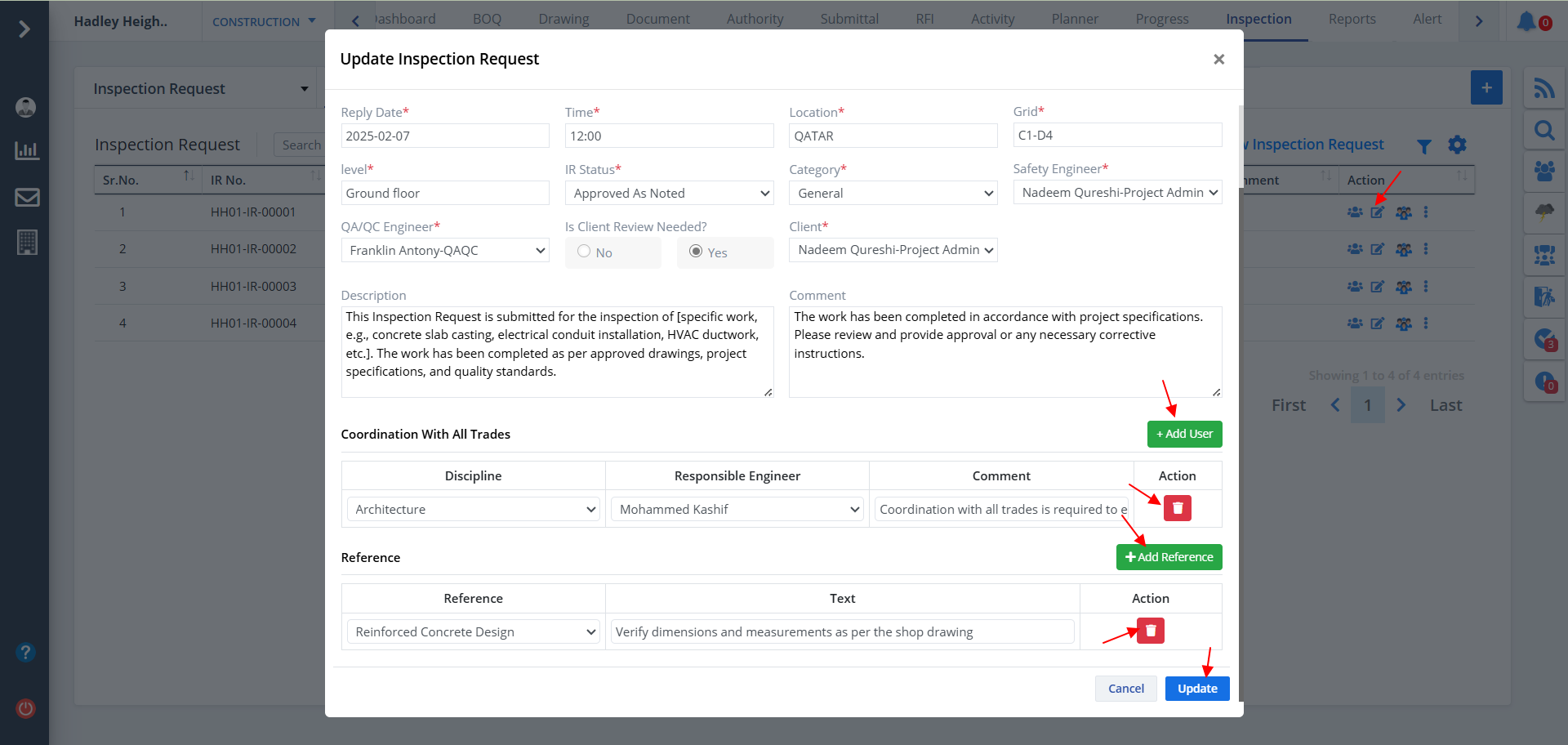Screen dimensions: 1568x745
Task: Click the Add User button
Action: pyautogui.click(x=1184, y=434)
